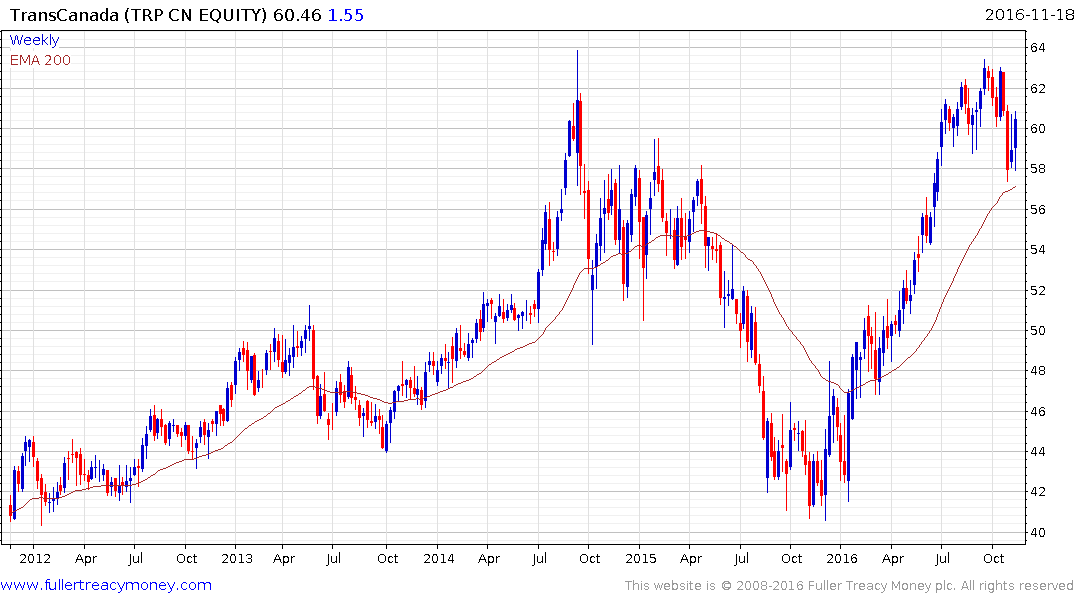
Task: Select the 'EMA 200' indicator label
Action: point(40,60)
